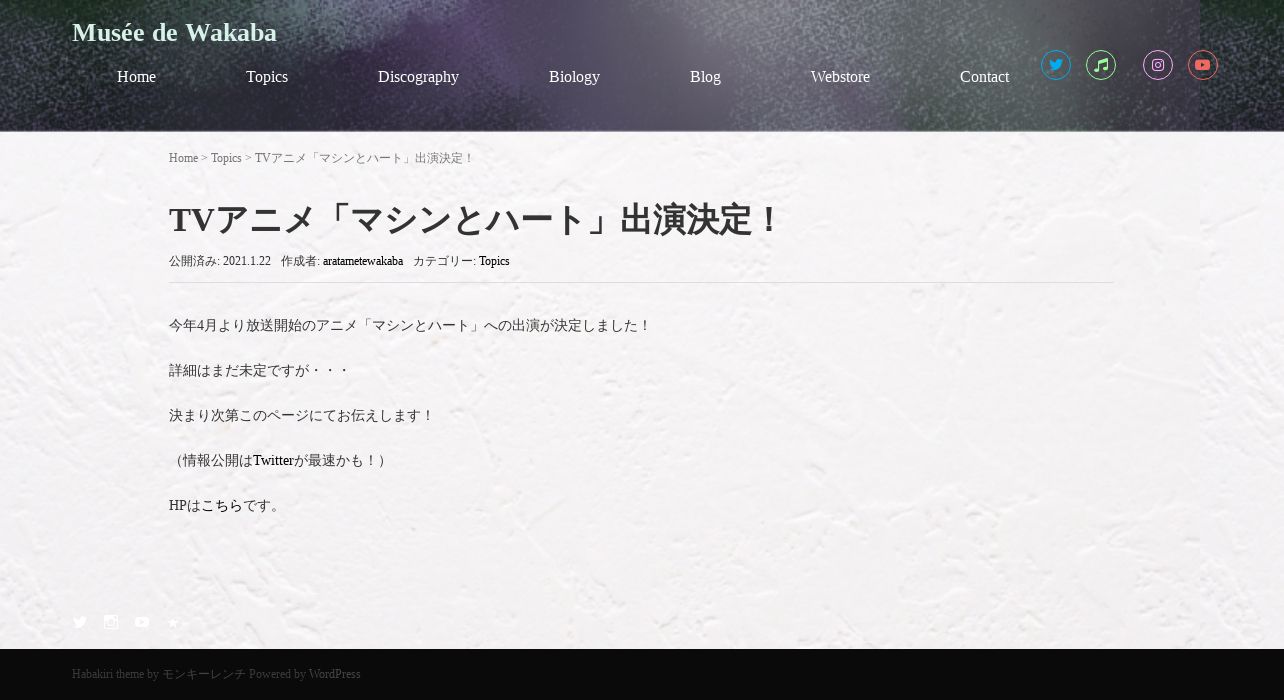Open the Instagram icon in header
This screenshot has height=700, width=1284.
click(x=1158, y=65)
